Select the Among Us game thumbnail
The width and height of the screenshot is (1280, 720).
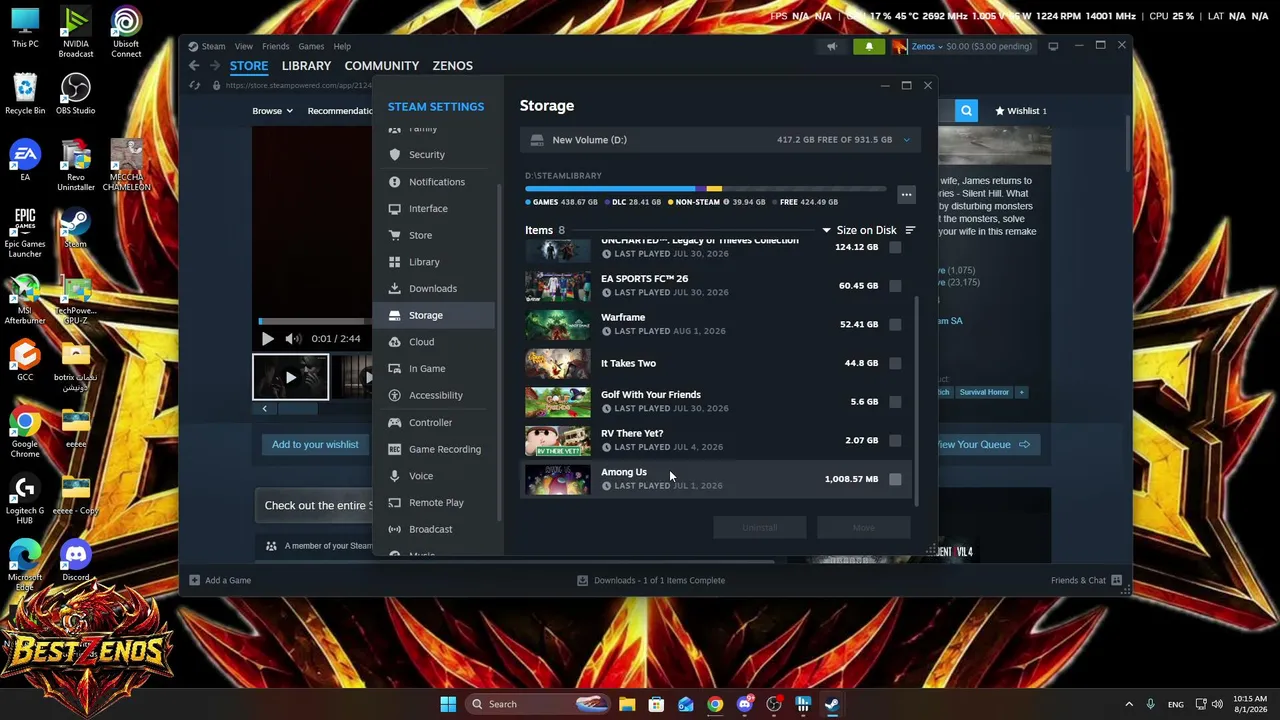click(558, 479)
